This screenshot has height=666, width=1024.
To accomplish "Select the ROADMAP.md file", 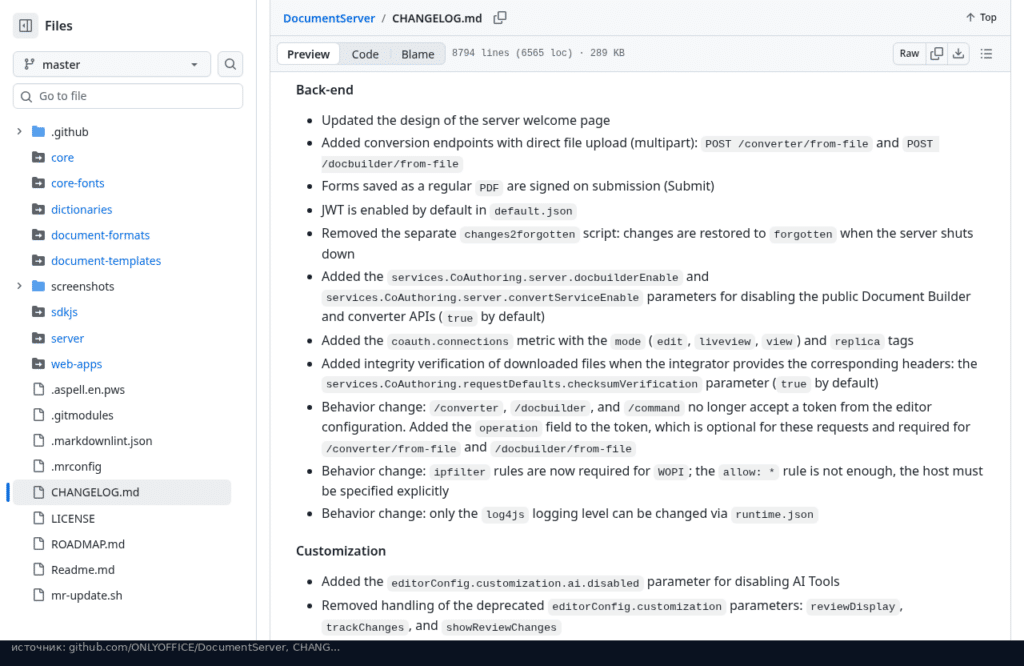I will [x=88, y=544].
